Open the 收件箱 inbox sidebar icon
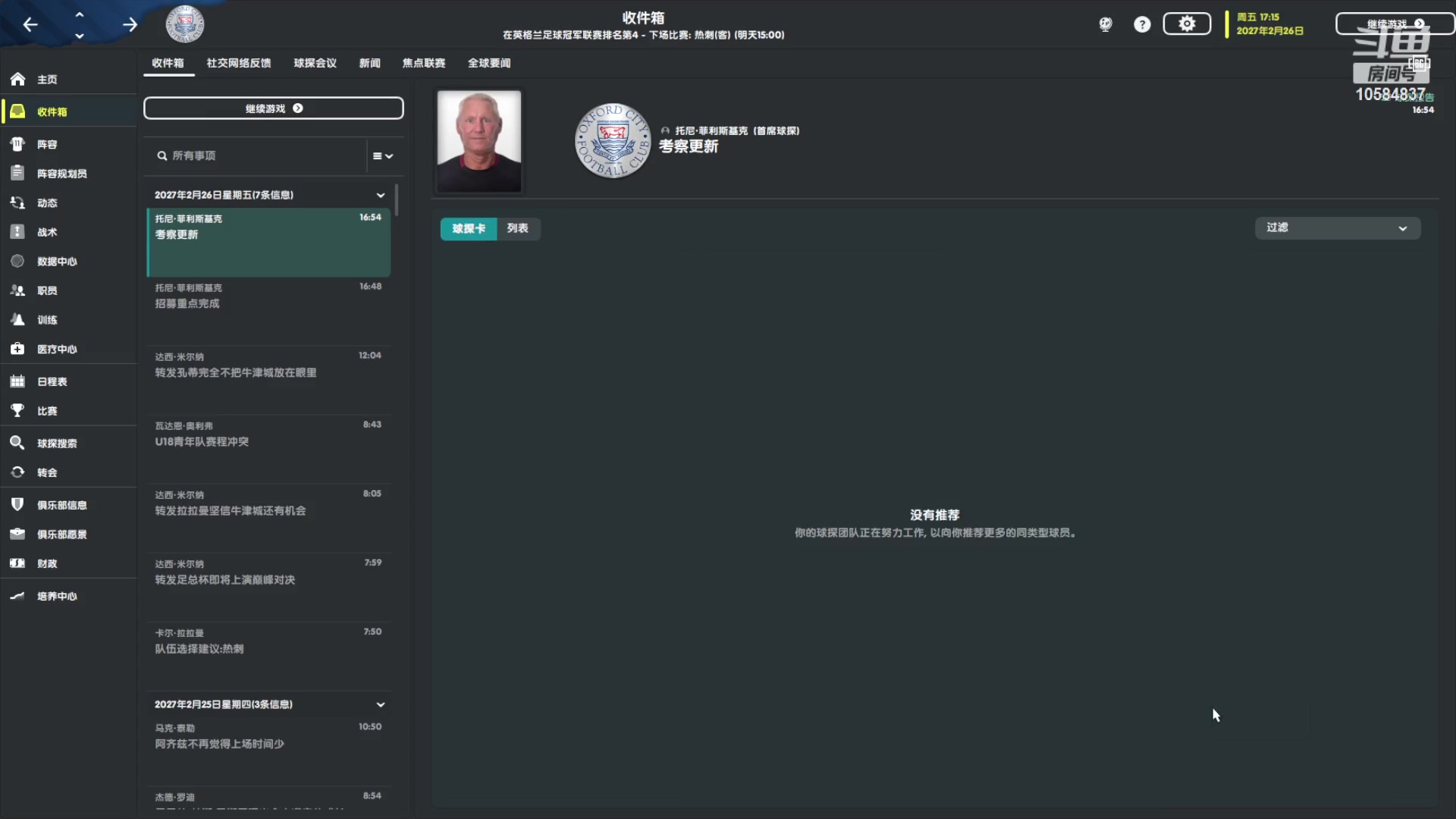The height and width of the screenshot is (819, 1456). [17, 111]
